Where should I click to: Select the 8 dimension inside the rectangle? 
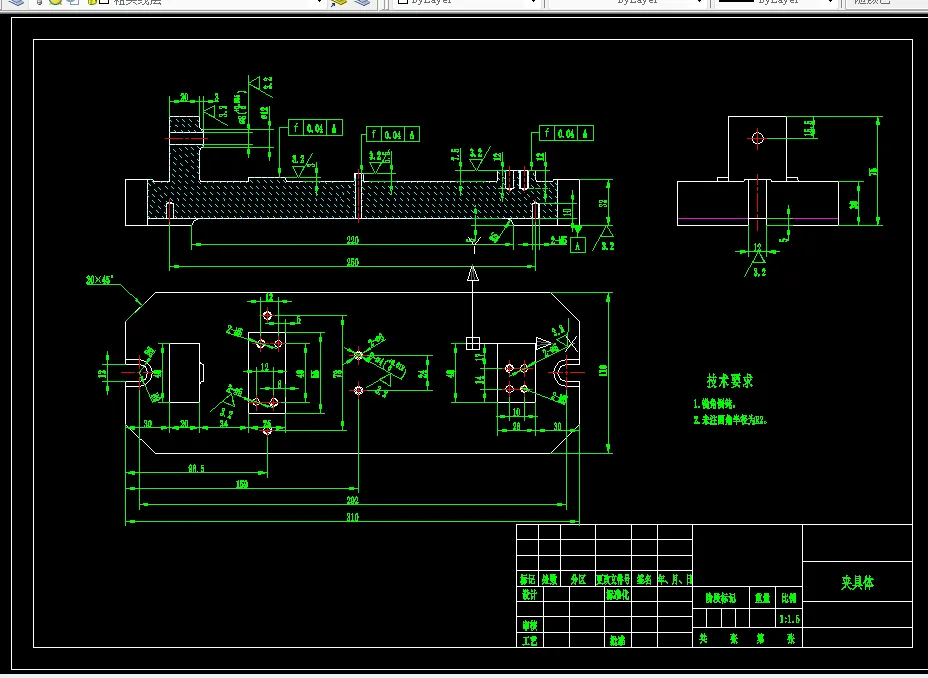click(279, 384)
